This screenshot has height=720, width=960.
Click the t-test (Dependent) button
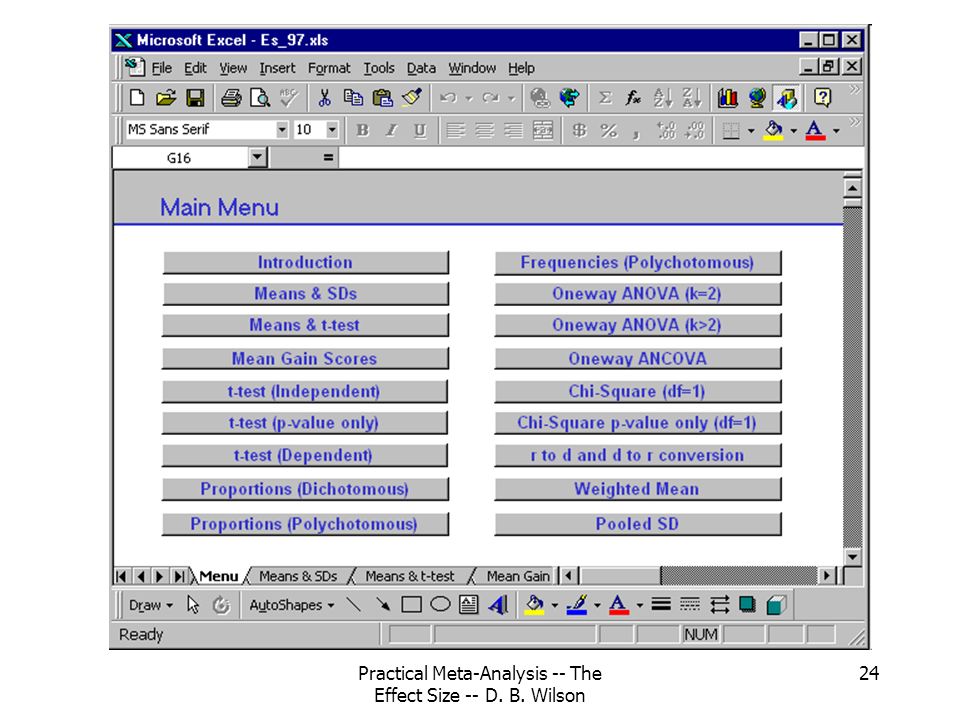pyautogui.click(x=304, y=456)
